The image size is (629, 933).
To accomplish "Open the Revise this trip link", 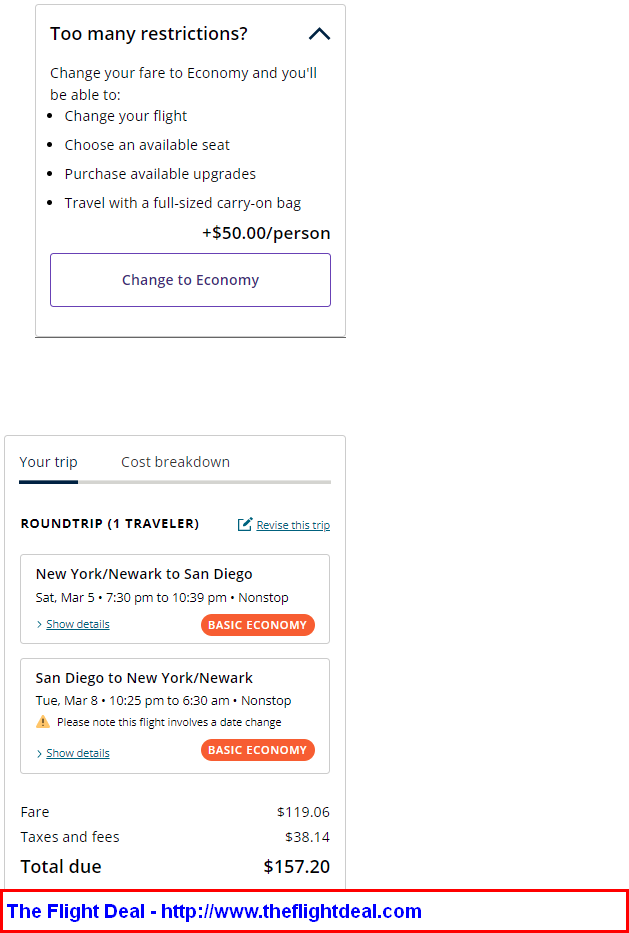I will (x=293, y=525).
